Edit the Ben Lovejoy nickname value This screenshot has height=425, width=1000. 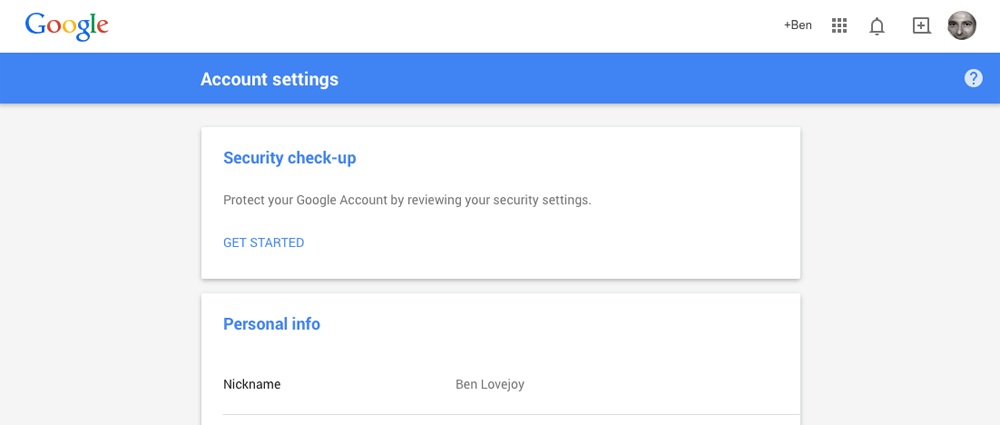(490, 384)
